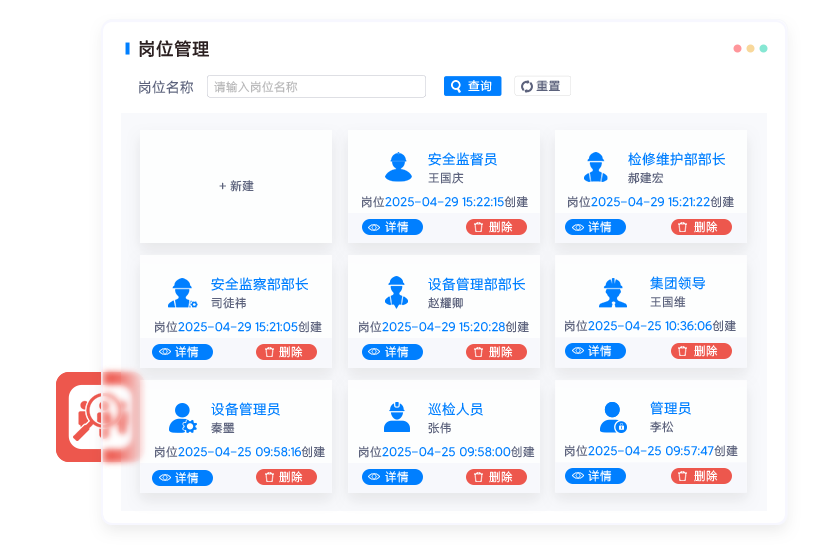Click the 检修维护部部长 worker avatar icon
The width and height of the screenshot is (827, 545).
tap(597, 167)
